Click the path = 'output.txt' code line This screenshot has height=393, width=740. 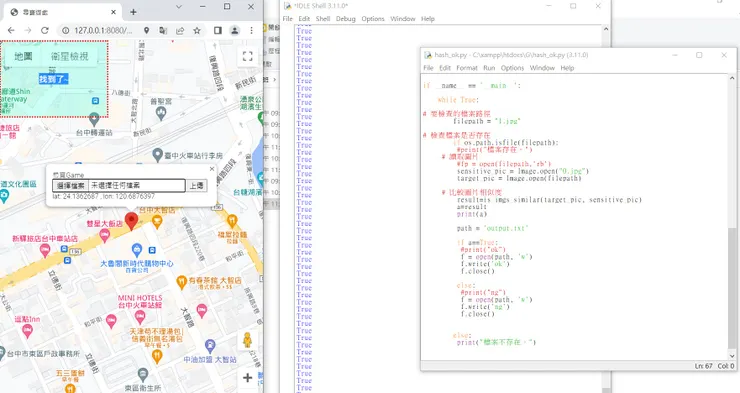pos(492,228)
